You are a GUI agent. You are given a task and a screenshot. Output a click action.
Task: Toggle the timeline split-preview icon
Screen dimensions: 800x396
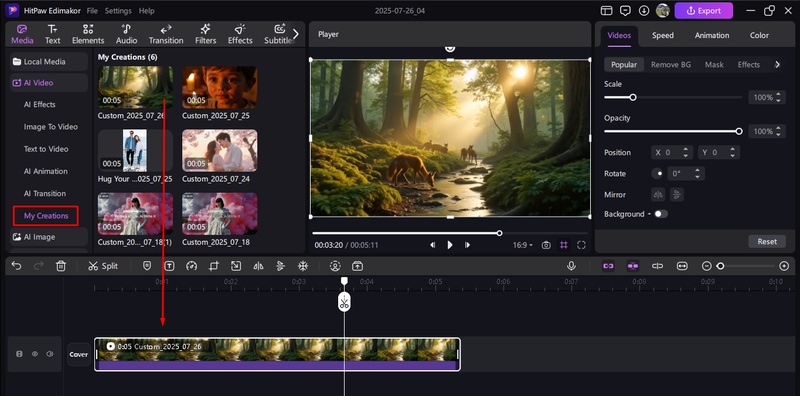pos(657,266)
